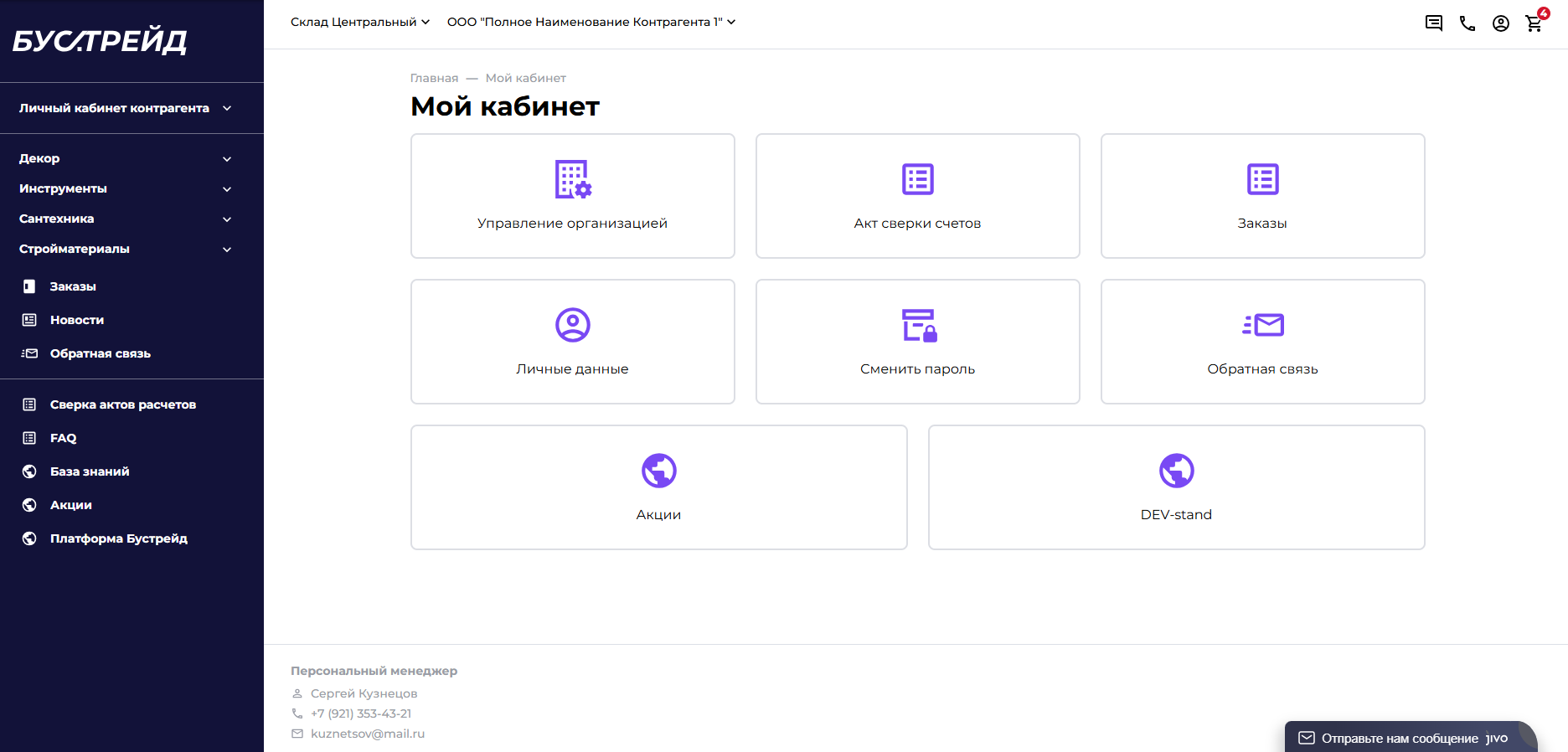Go to База знаний in sidebar

tap(90, 471)
